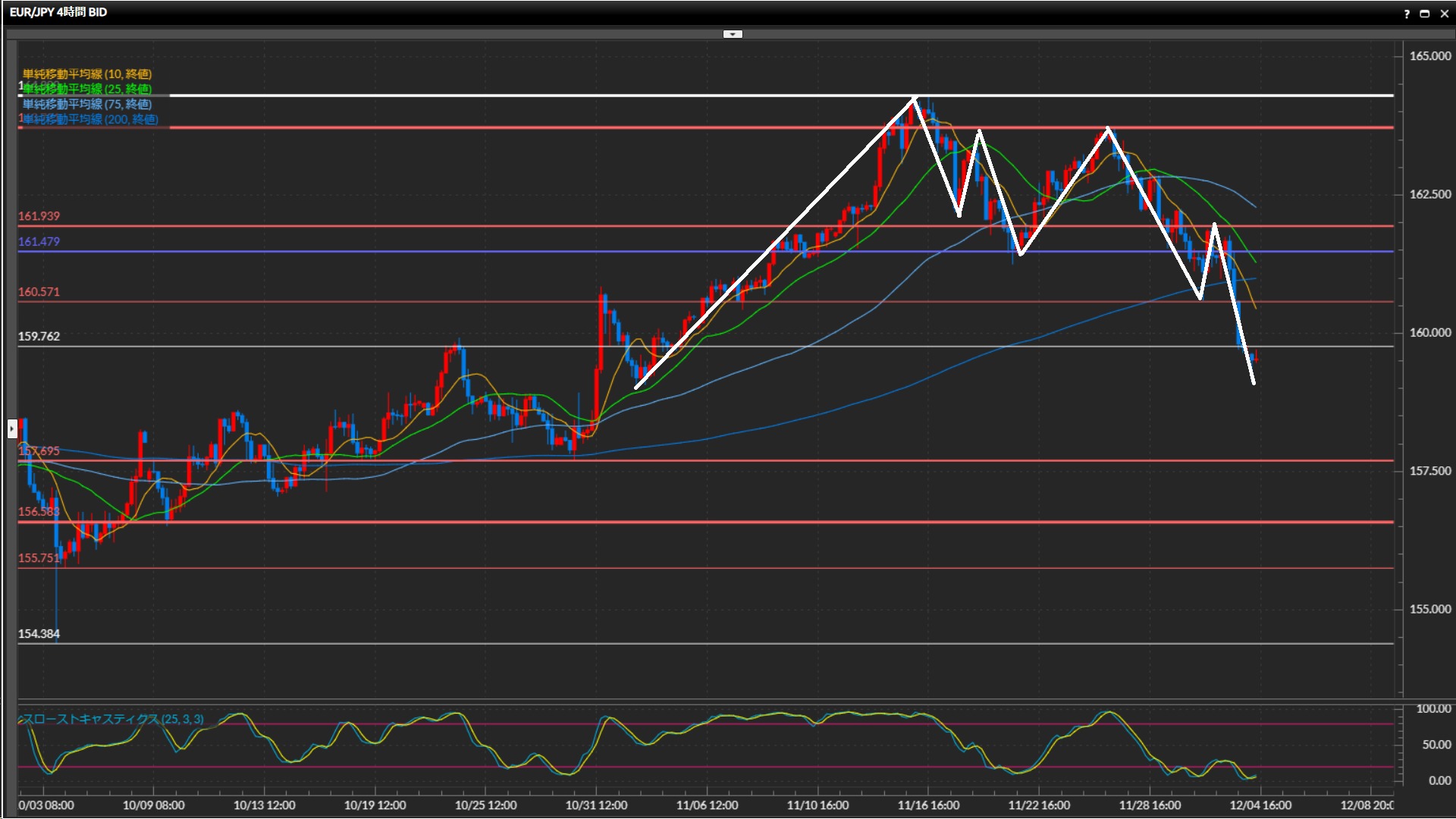1456x819 pixels.
Task: Maximize the EUR/JPY chart window
Action: tap(1425, 13)
